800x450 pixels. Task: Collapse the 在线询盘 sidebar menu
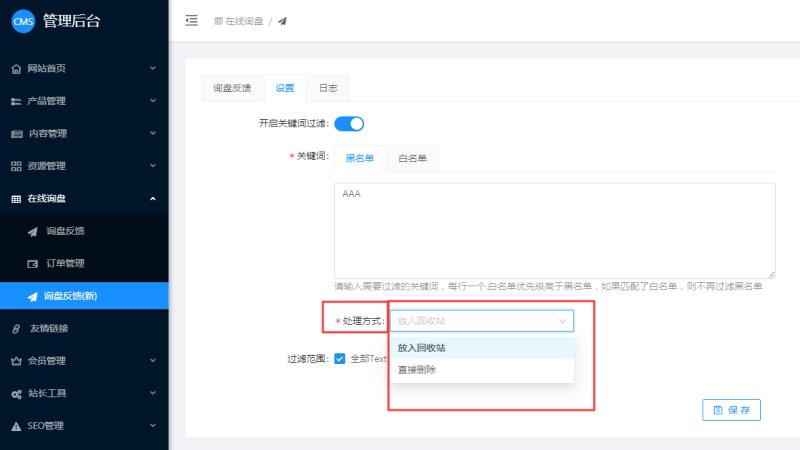click(x=84, y=199)
